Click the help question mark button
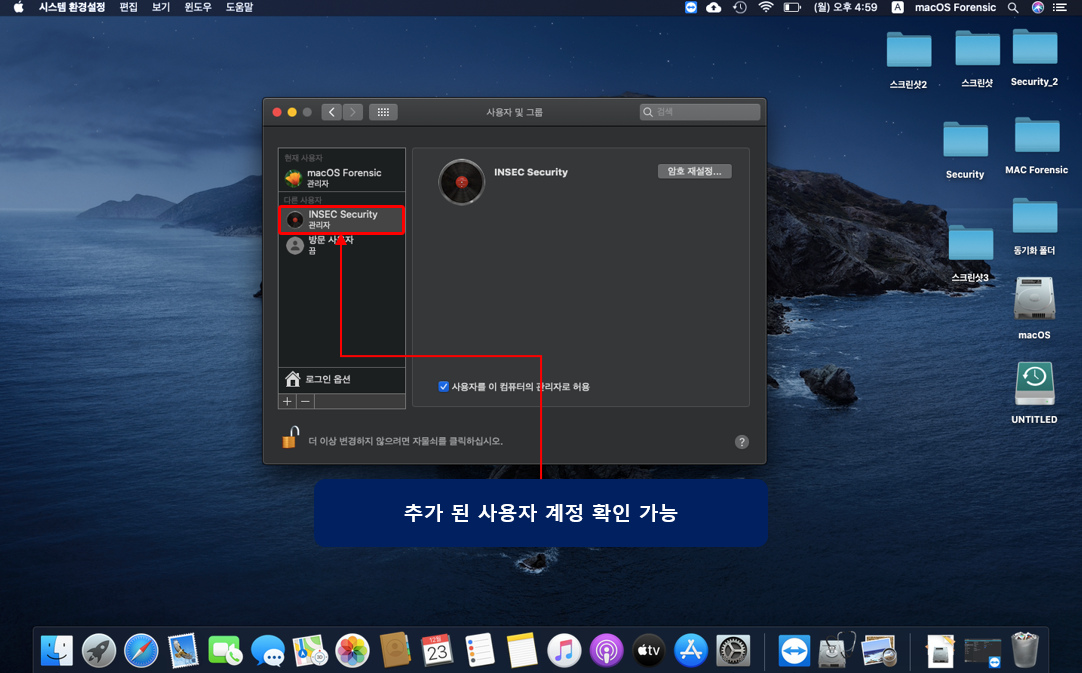1082x673 pixels. 742,441
